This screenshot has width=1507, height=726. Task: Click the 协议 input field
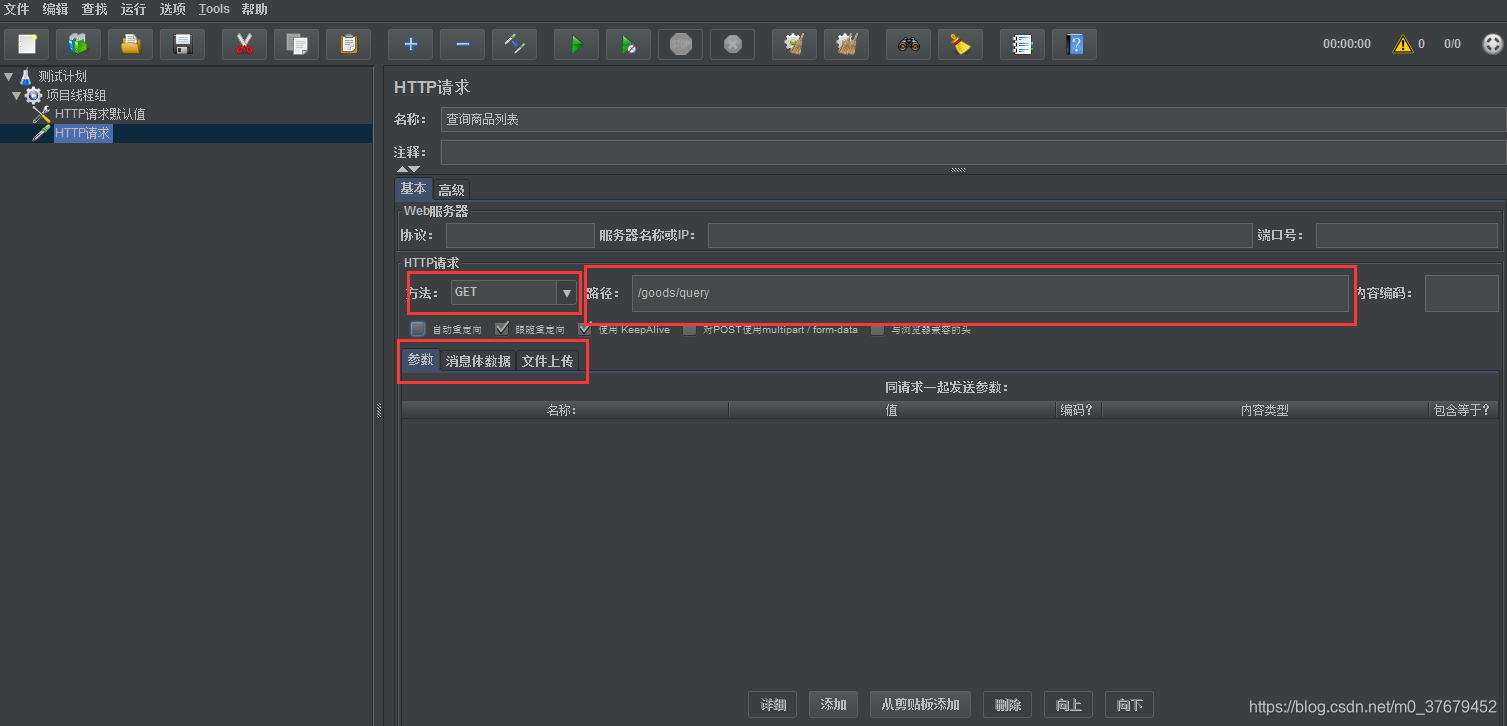(520, 235)
